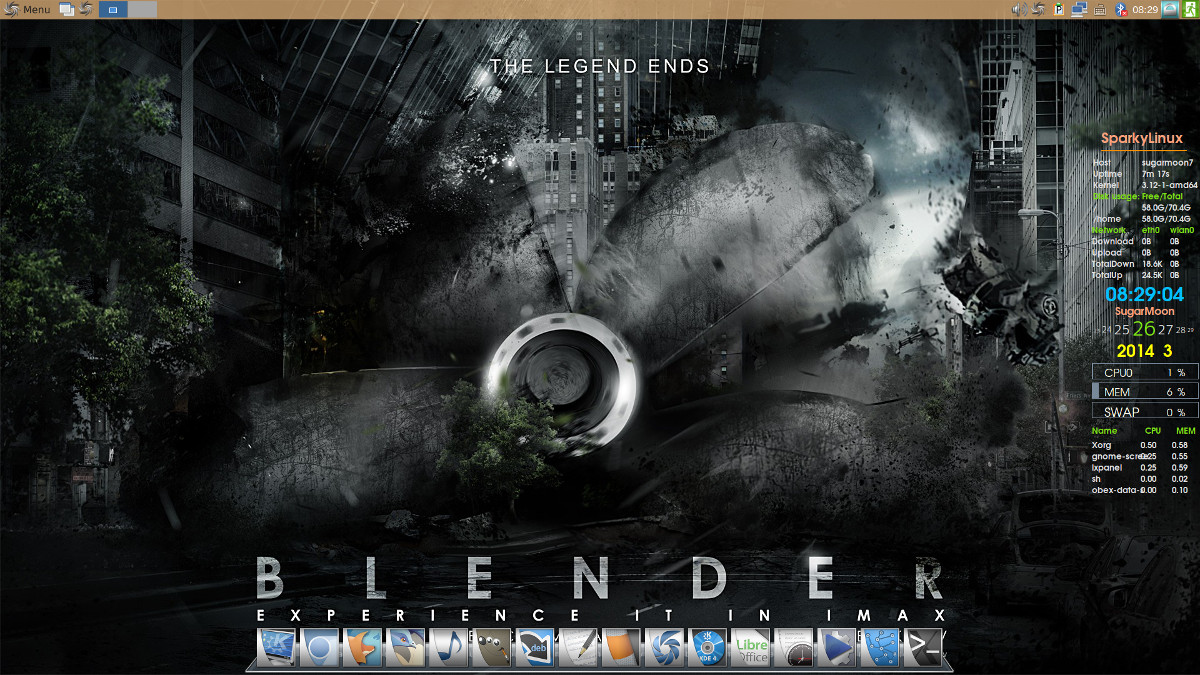Viewport: 1200px width, 675px height.
Task: Click the Xorg process row
Action: (x=1141, y=445)
